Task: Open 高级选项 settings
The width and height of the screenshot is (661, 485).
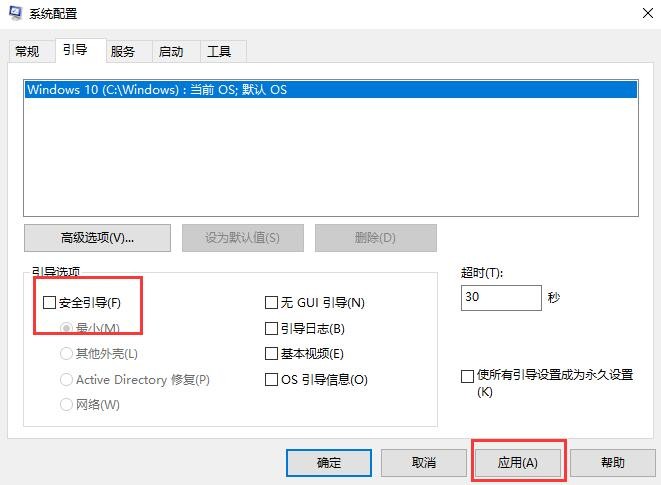Action: [x=97, y=238]
